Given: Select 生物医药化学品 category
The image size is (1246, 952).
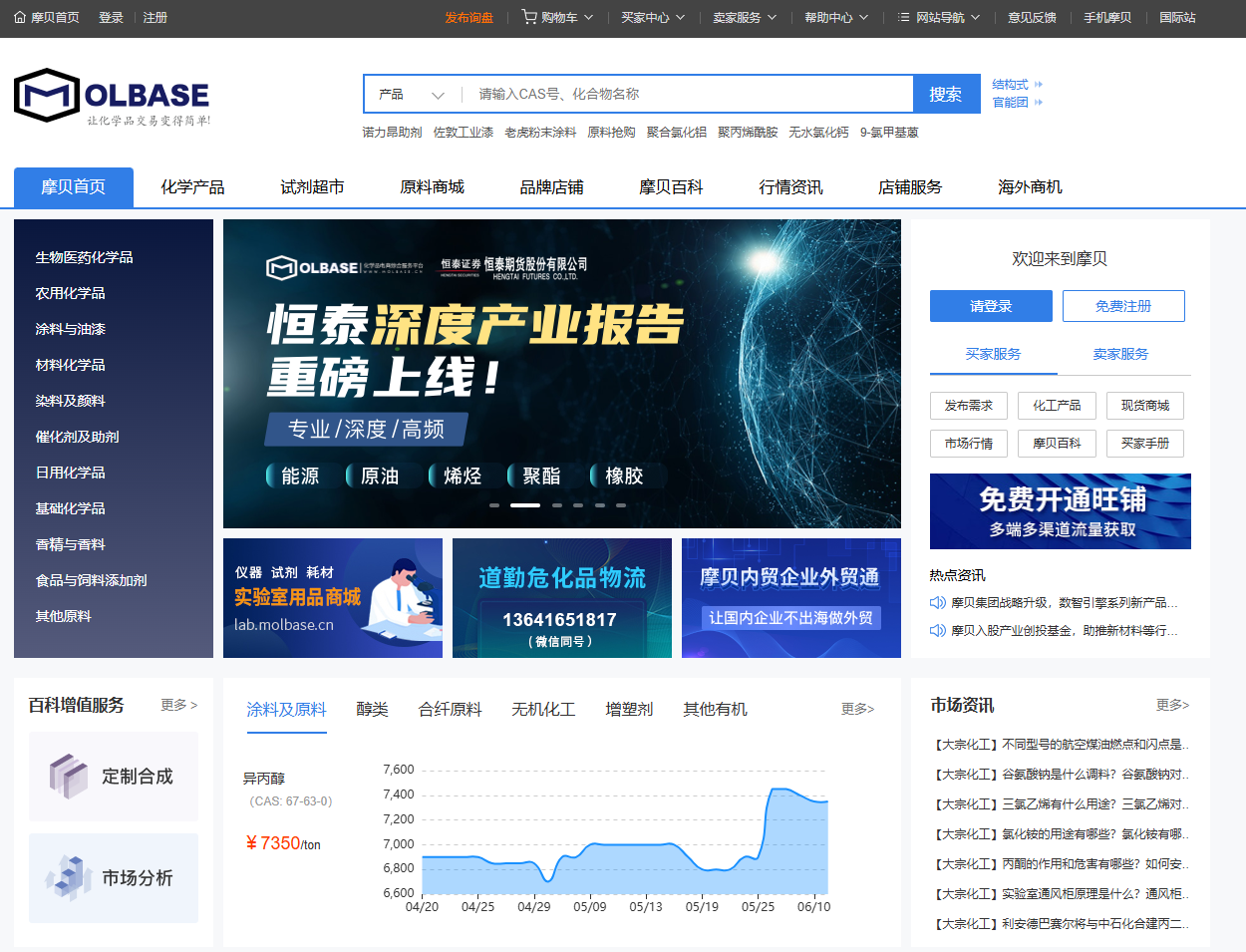Looking at the screenshot, I should 84,257.
